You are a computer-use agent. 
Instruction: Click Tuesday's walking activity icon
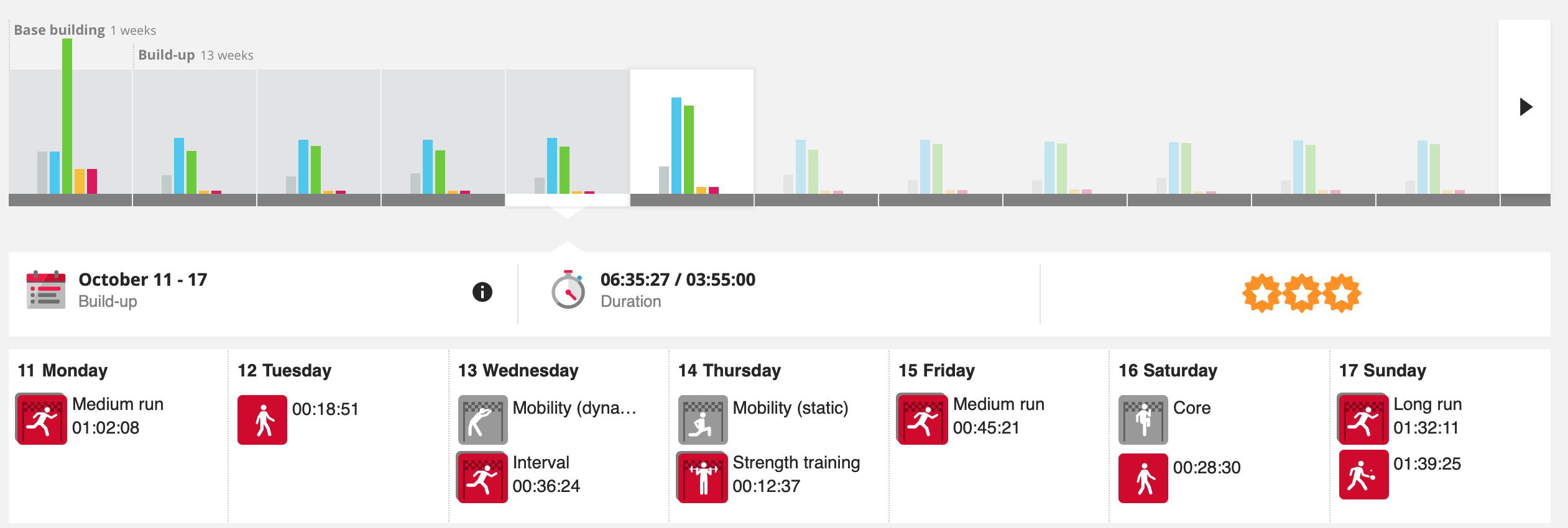pyautogui.click(x=262, y=420)
